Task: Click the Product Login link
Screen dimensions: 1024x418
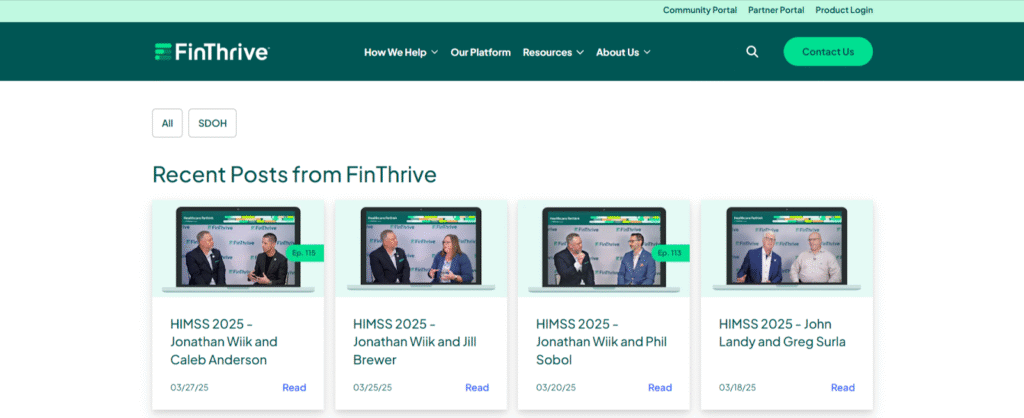Action: 843,10
